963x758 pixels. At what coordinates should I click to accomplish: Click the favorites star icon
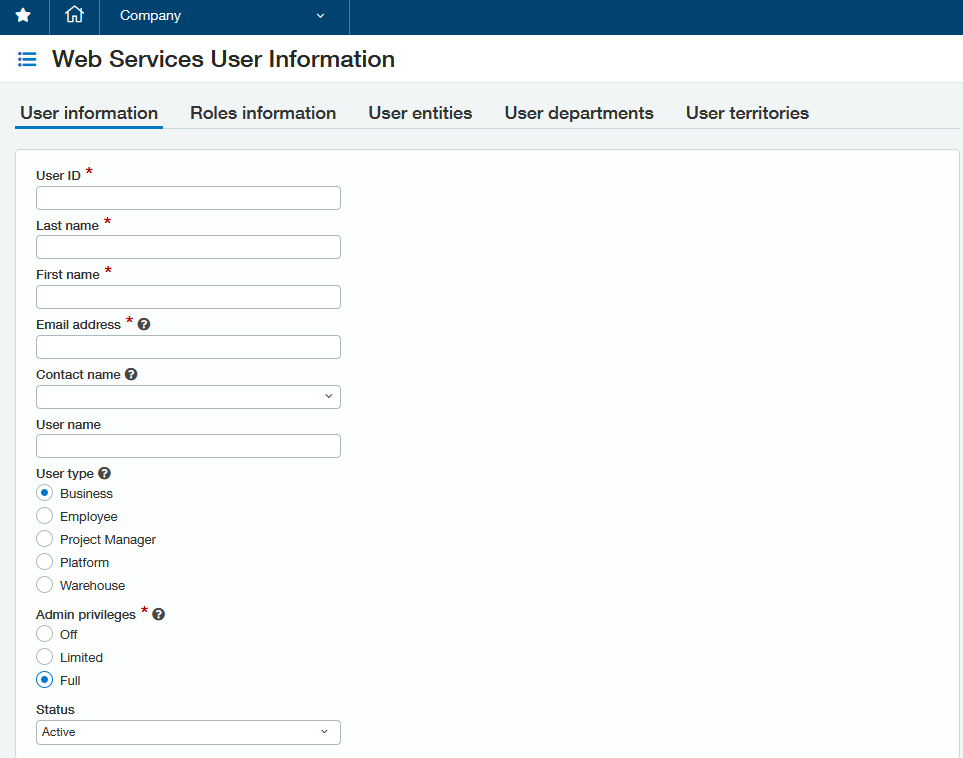pyautogui.click(x=23, y=16)
